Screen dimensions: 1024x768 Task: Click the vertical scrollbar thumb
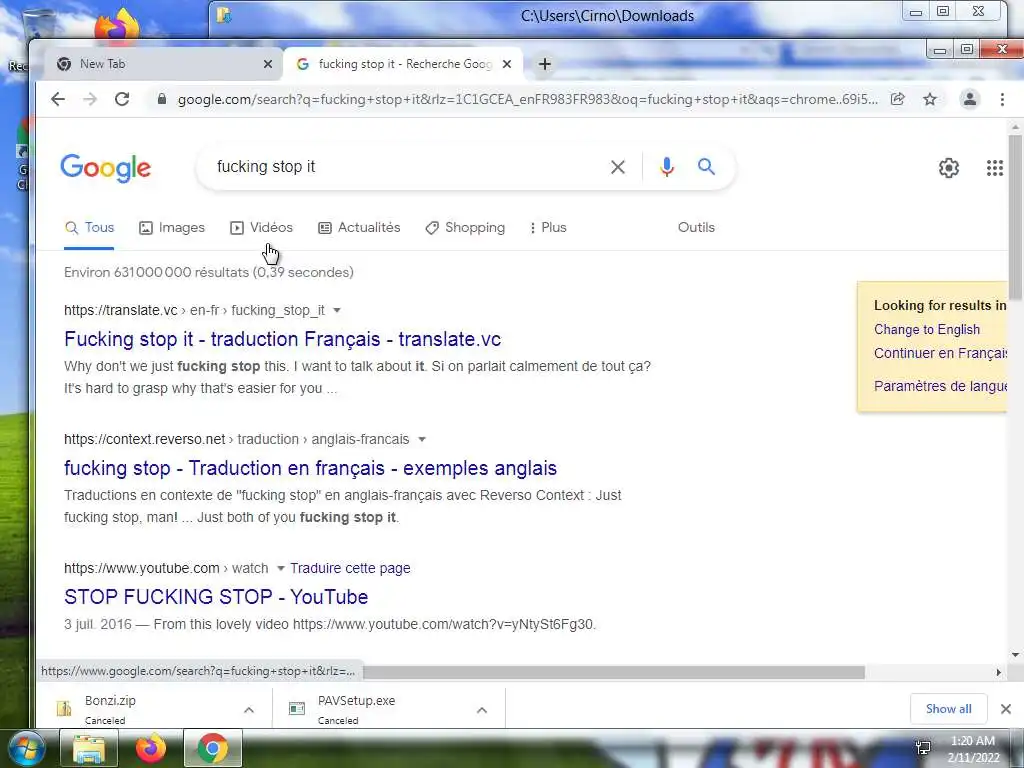1014,217
